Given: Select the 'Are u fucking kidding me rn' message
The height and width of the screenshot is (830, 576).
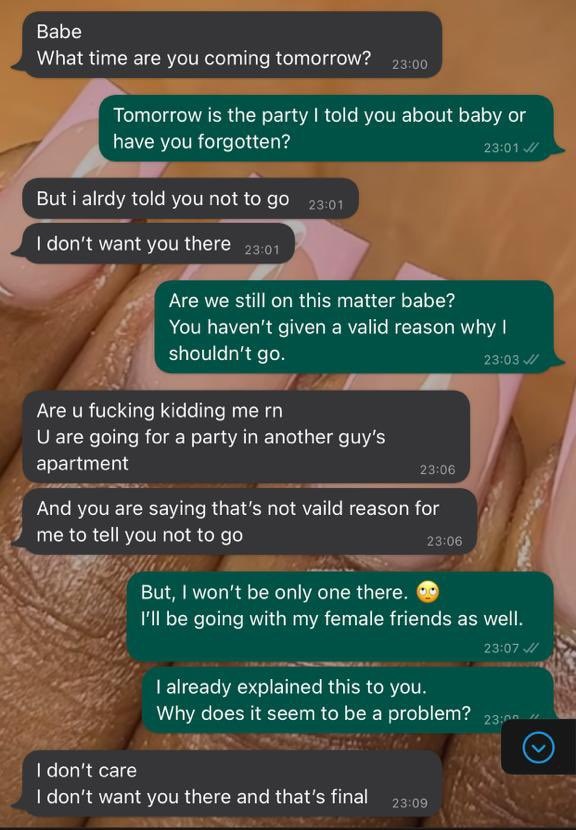Looking at the screenshot, I should click(247, 437).
